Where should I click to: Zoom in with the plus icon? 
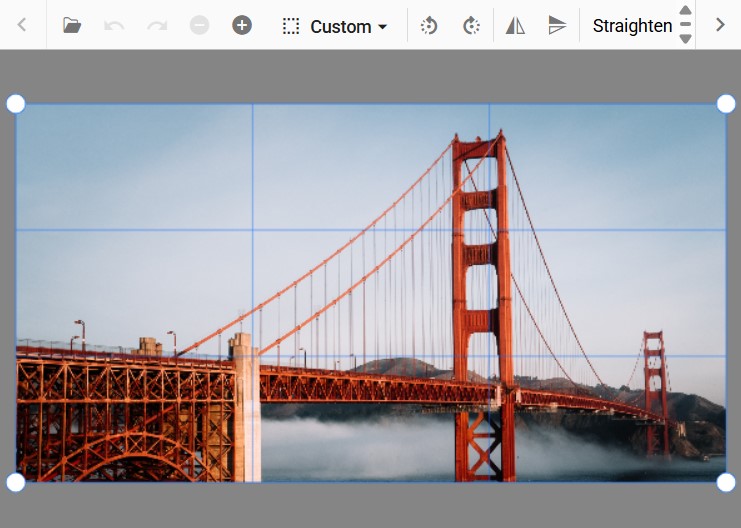tap(242, 25)
